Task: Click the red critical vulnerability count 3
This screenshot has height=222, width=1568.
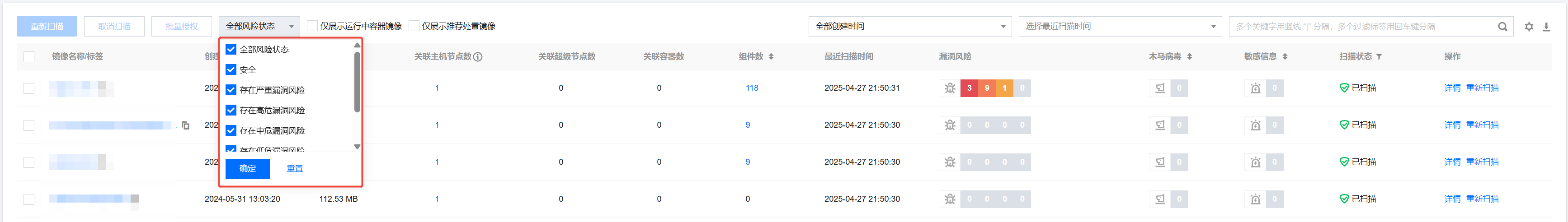Action: tap(969, 88)
